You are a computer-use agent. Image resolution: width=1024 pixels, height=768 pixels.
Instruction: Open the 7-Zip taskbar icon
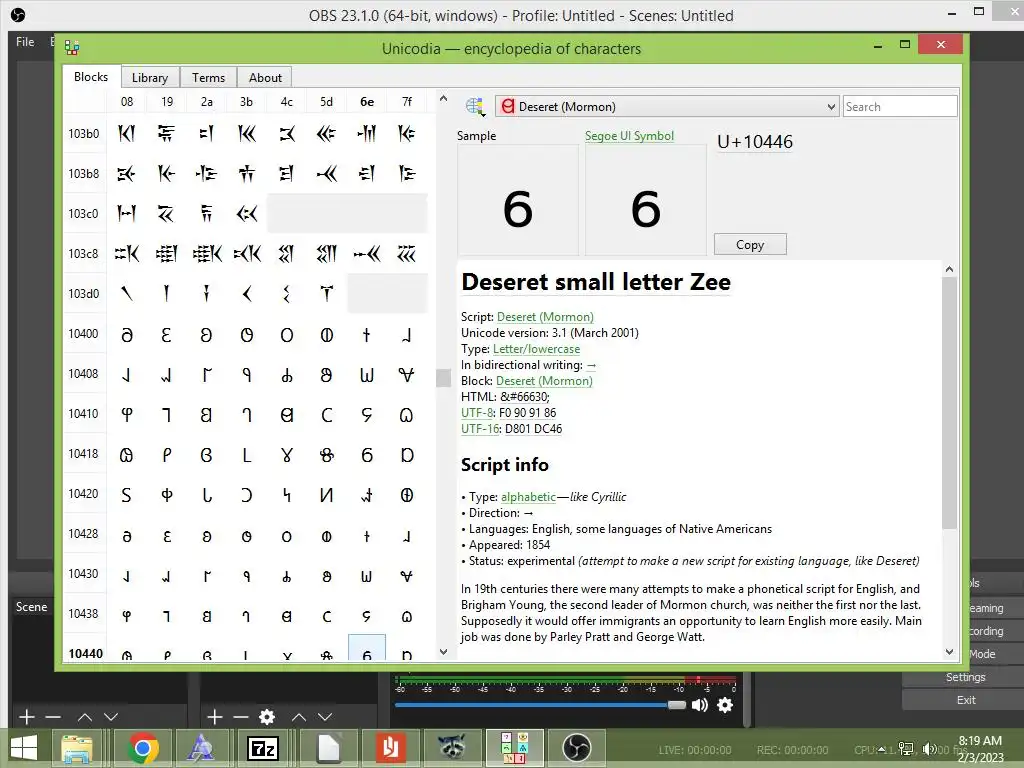263,748
